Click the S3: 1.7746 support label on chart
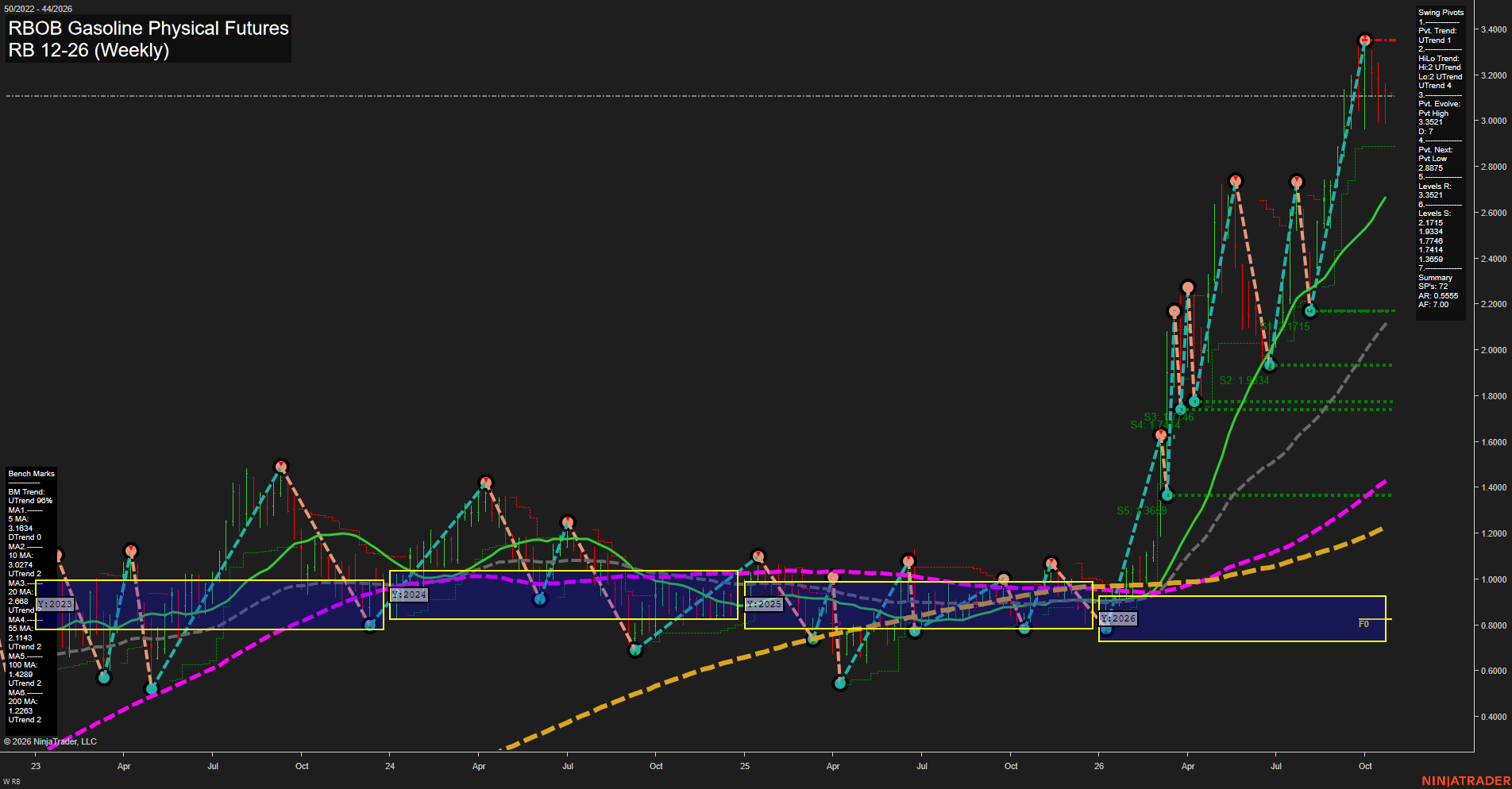This screenshot has height=789, width=1512. (x=1169, y=417)
